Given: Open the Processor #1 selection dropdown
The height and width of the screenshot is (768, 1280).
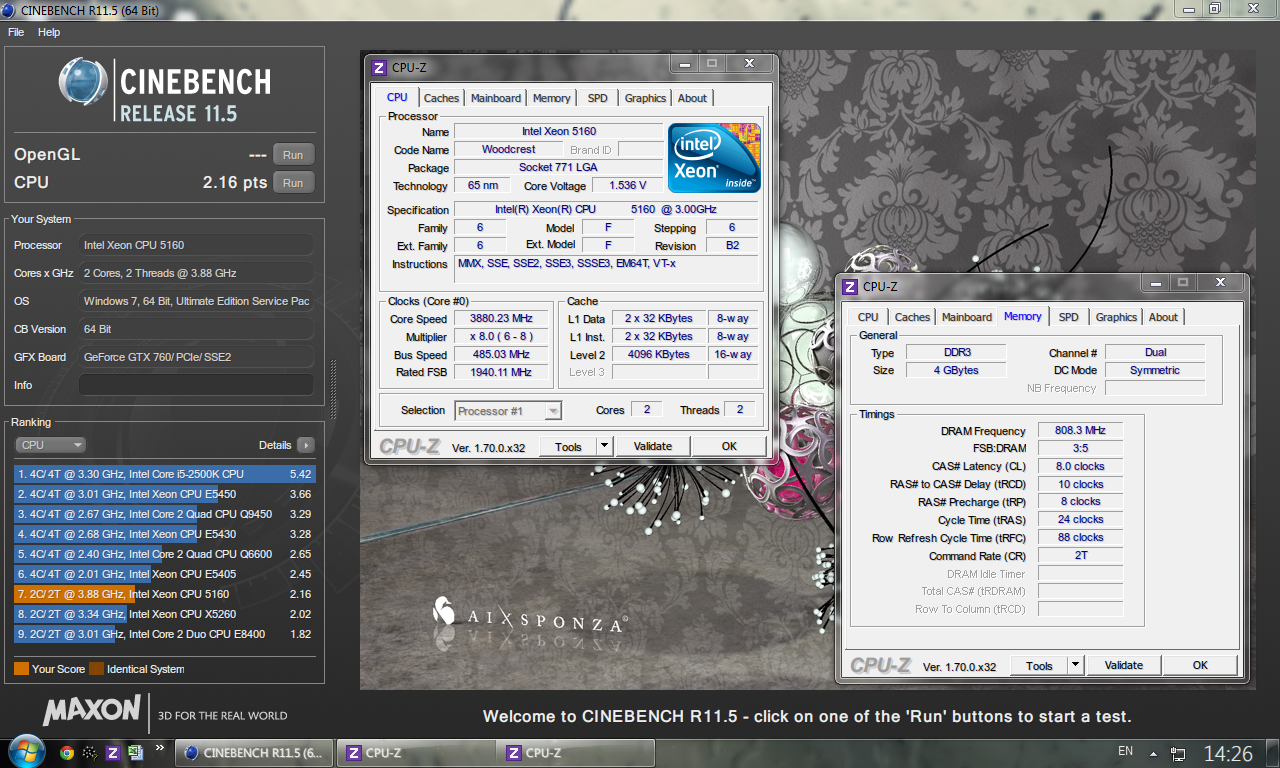Looking at the screenshot, I should pyautogui.click(x=508, y=410).
